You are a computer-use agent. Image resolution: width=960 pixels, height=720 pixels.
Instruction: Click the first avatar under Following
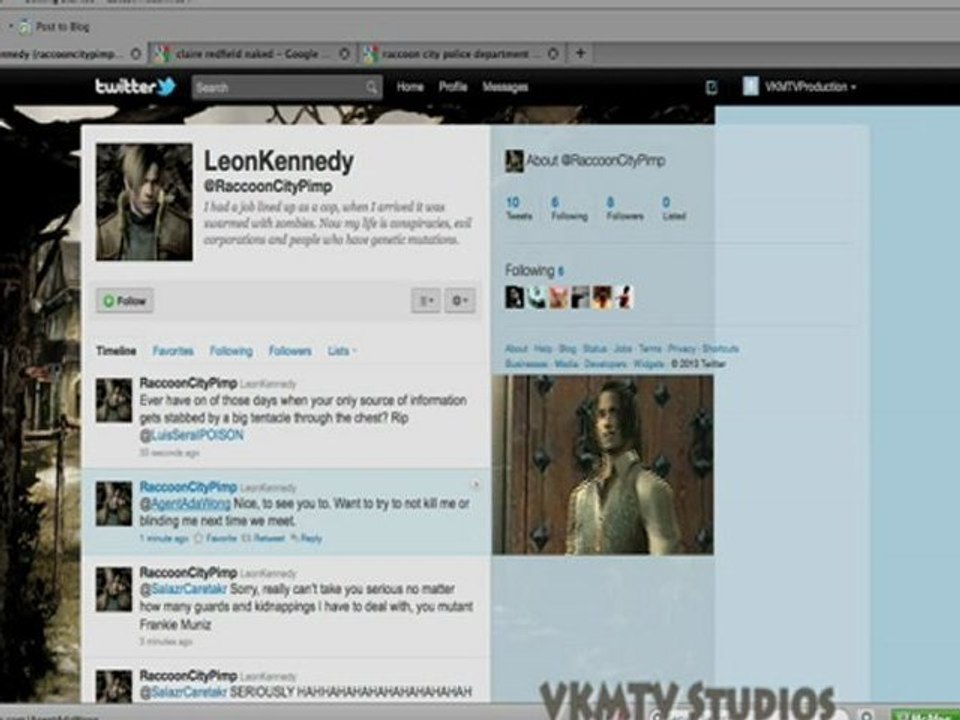[x=514, y=297]
